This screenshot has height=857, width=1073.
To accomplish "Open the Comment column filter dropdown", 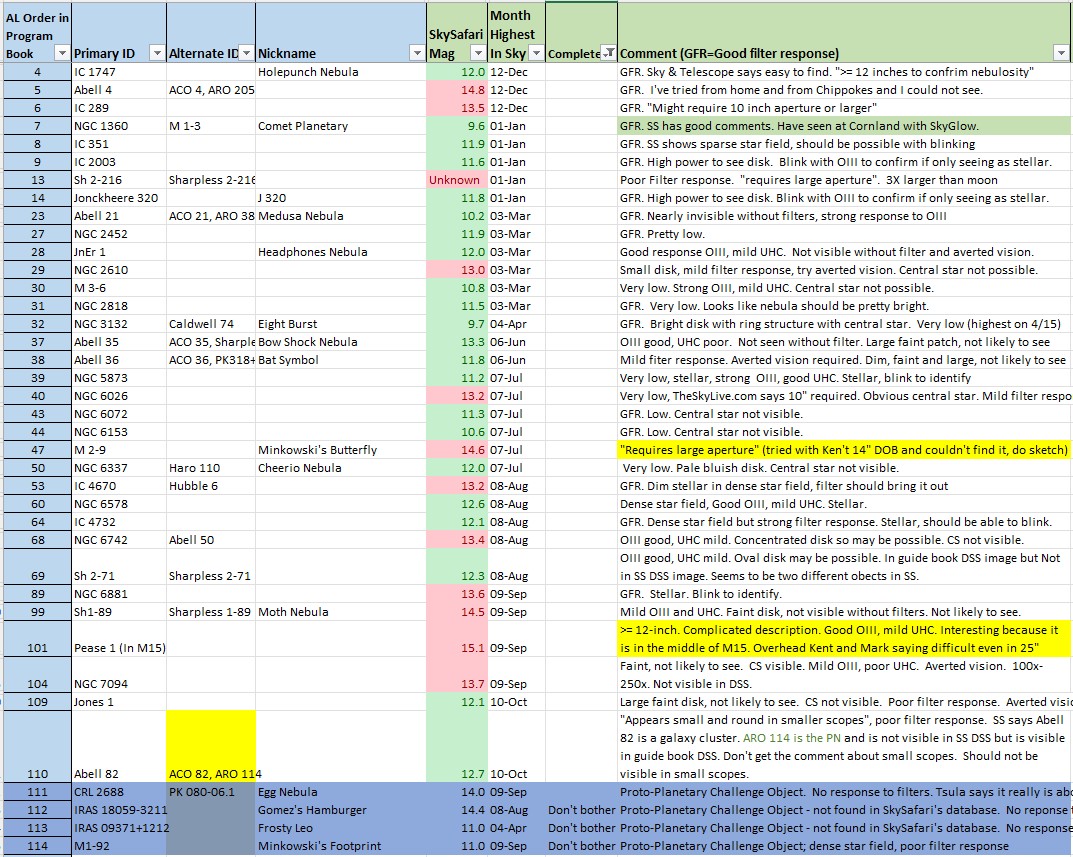I will coord(1060,53).
